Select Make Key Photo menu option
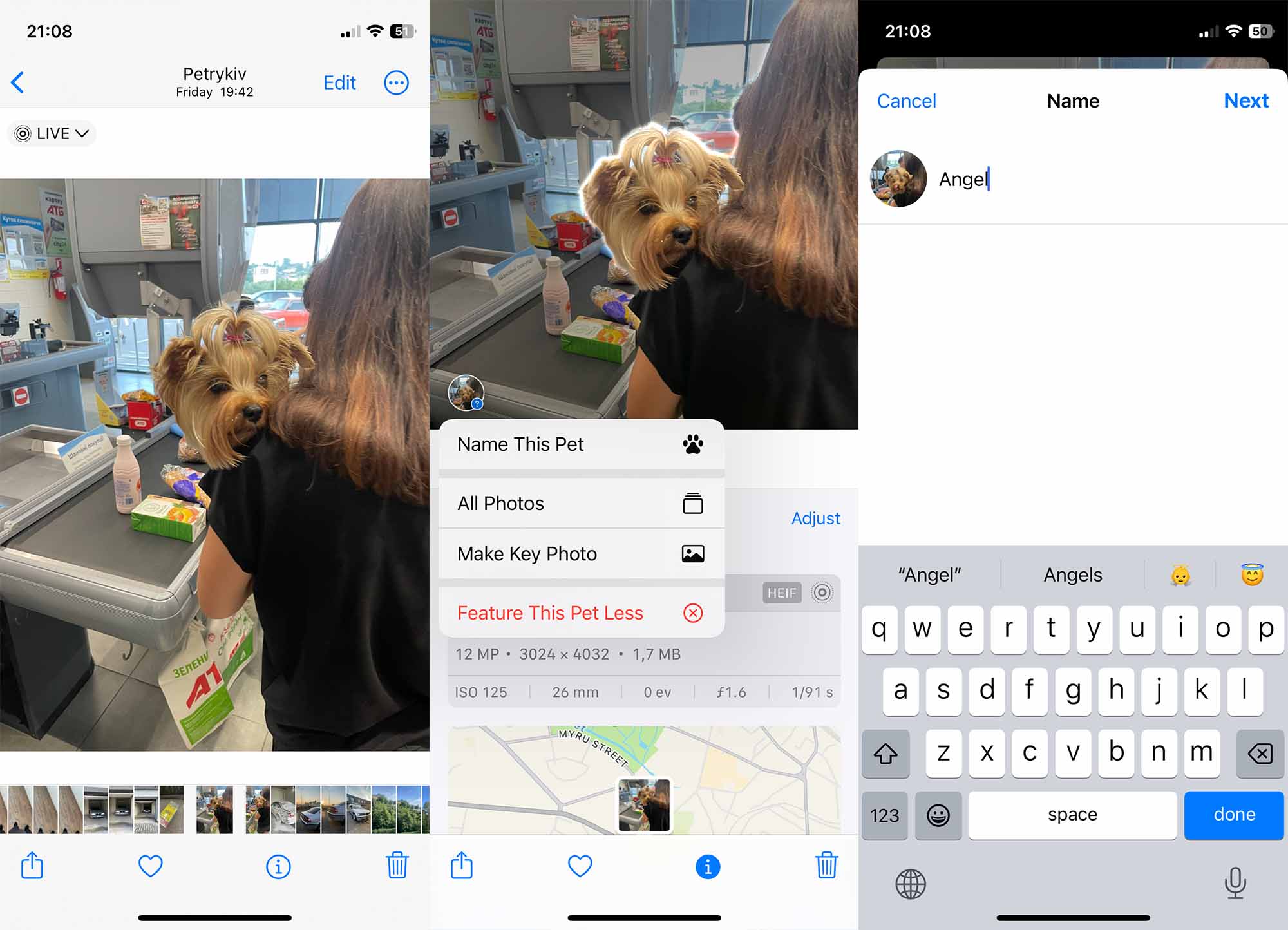Screen dimensions: 1288x930 point(580,553)
